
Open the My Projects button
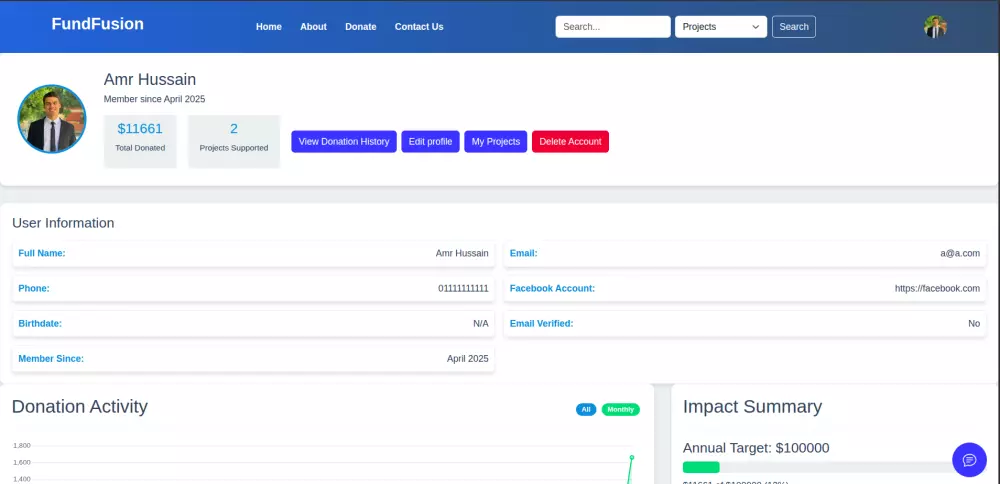496,142
